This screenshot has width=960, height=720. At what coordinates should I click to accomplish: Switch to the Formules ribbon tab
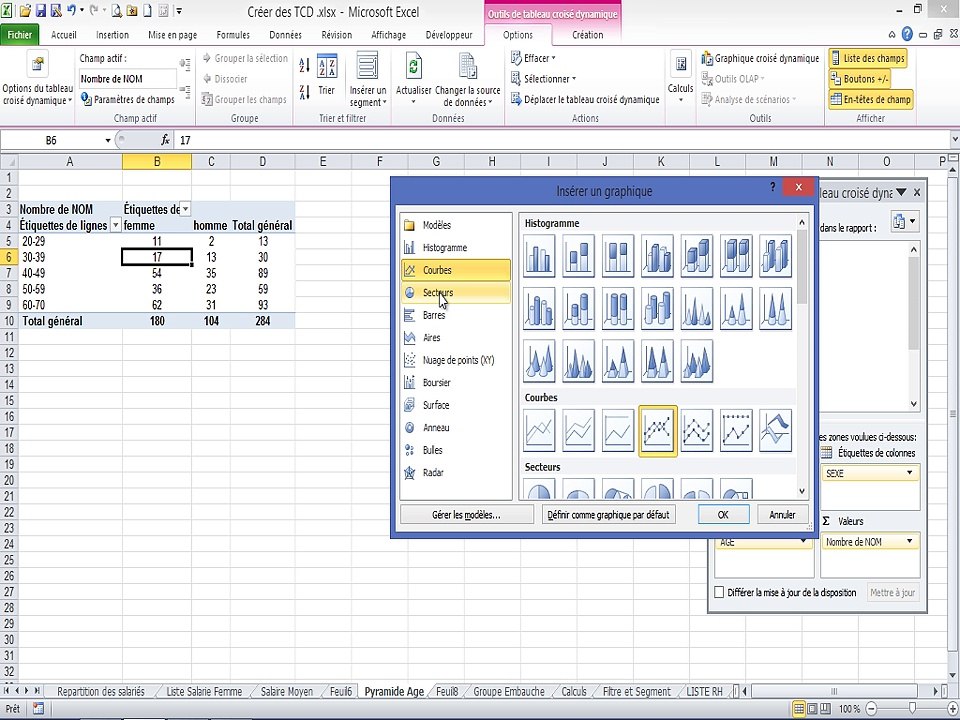[233, 35]
